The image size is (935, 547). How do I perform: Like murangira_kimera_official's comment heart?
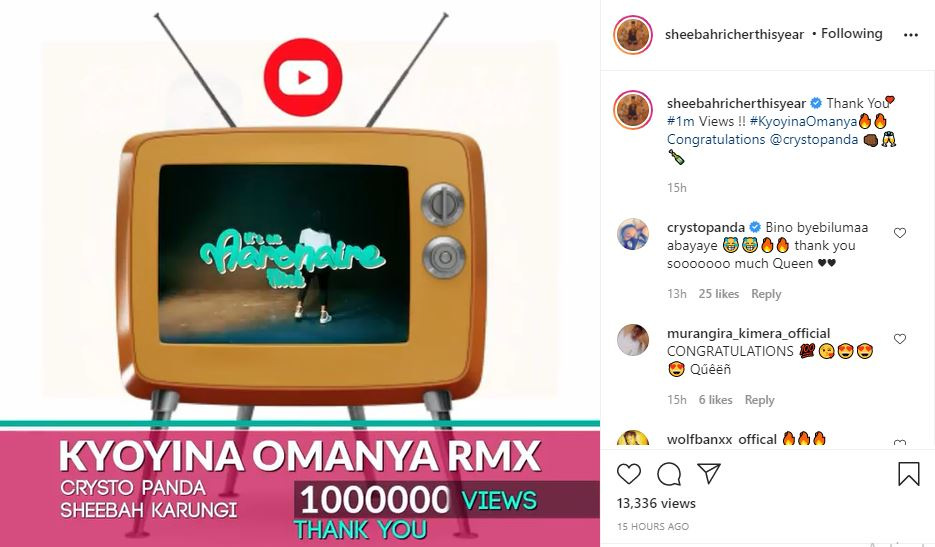pos(900,339)
